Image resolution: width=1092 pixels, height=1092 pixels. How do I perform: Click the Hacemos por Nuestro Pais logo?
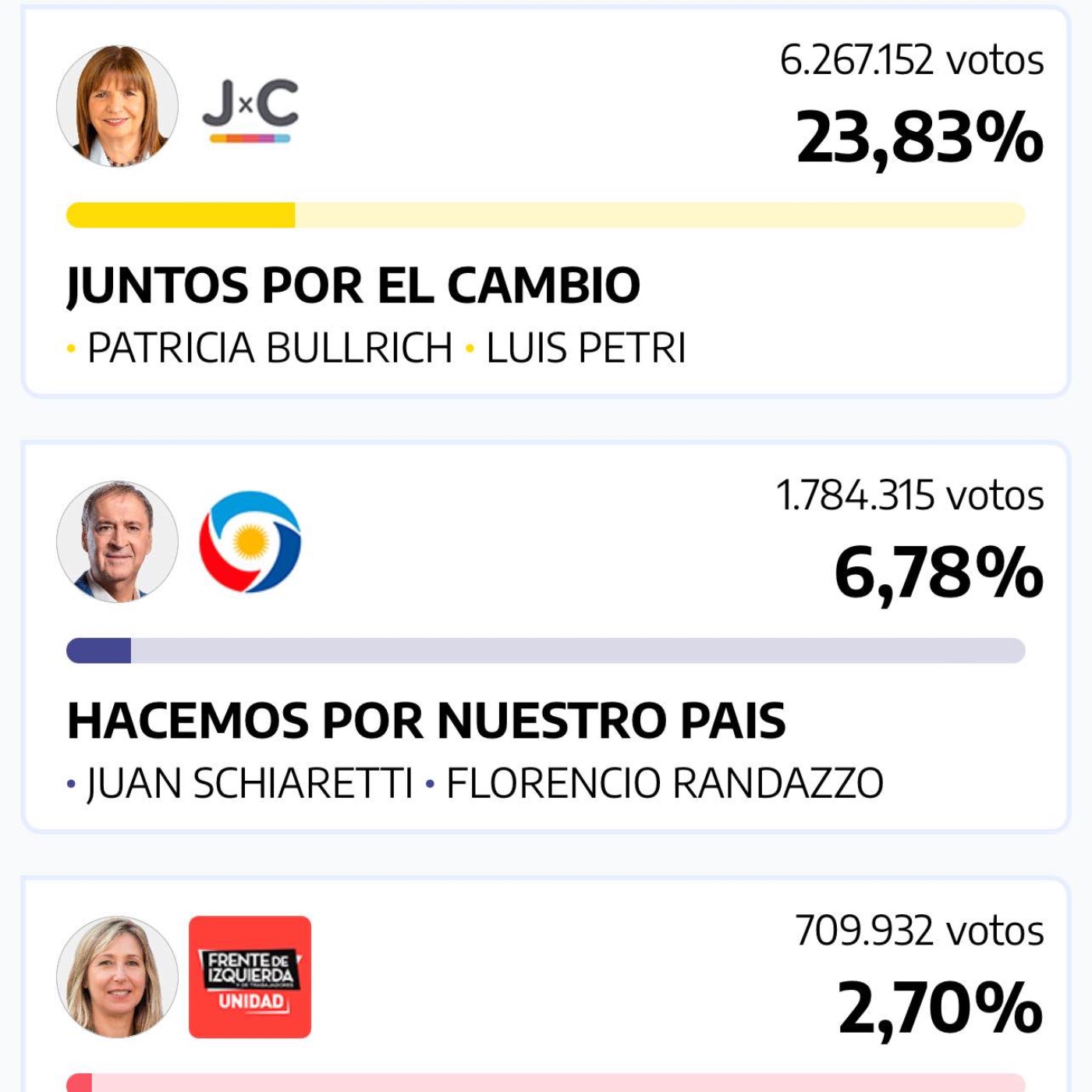coord(250,541)
